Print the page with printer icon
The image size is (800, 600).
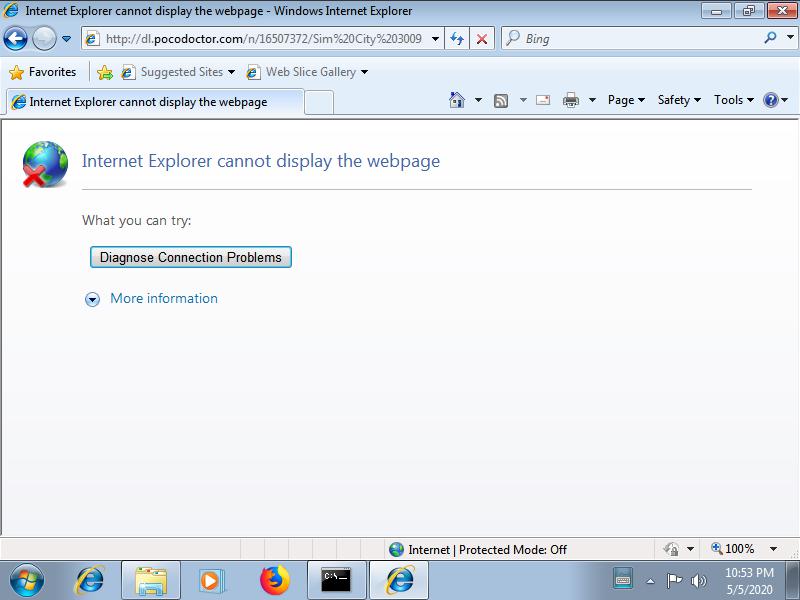click(570, 100)
